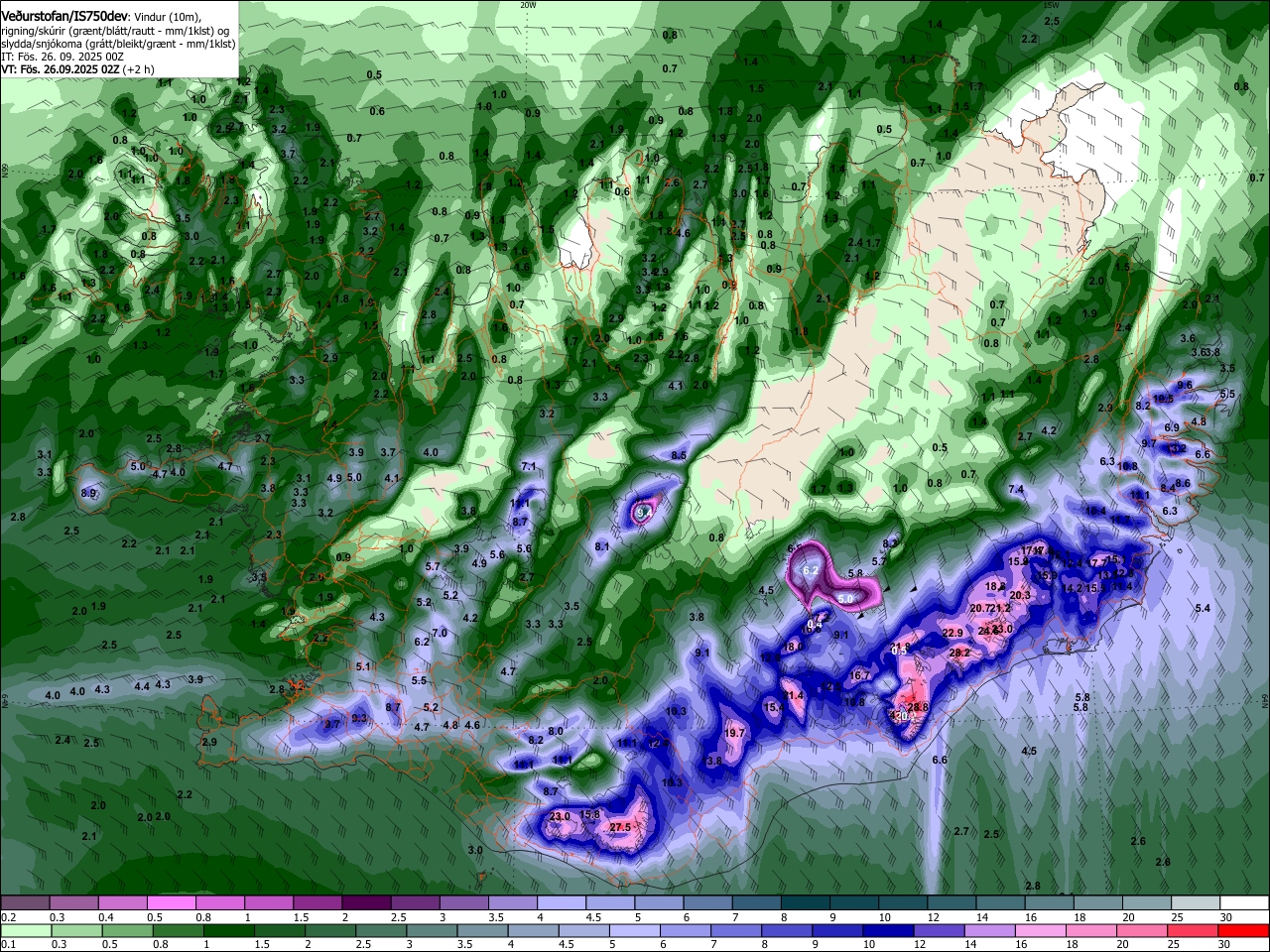Viewport: 1270px width, 952px height.
Task: Click the 19.7 precipitation value
Action: pyautogui.click(x=734, y=733)
